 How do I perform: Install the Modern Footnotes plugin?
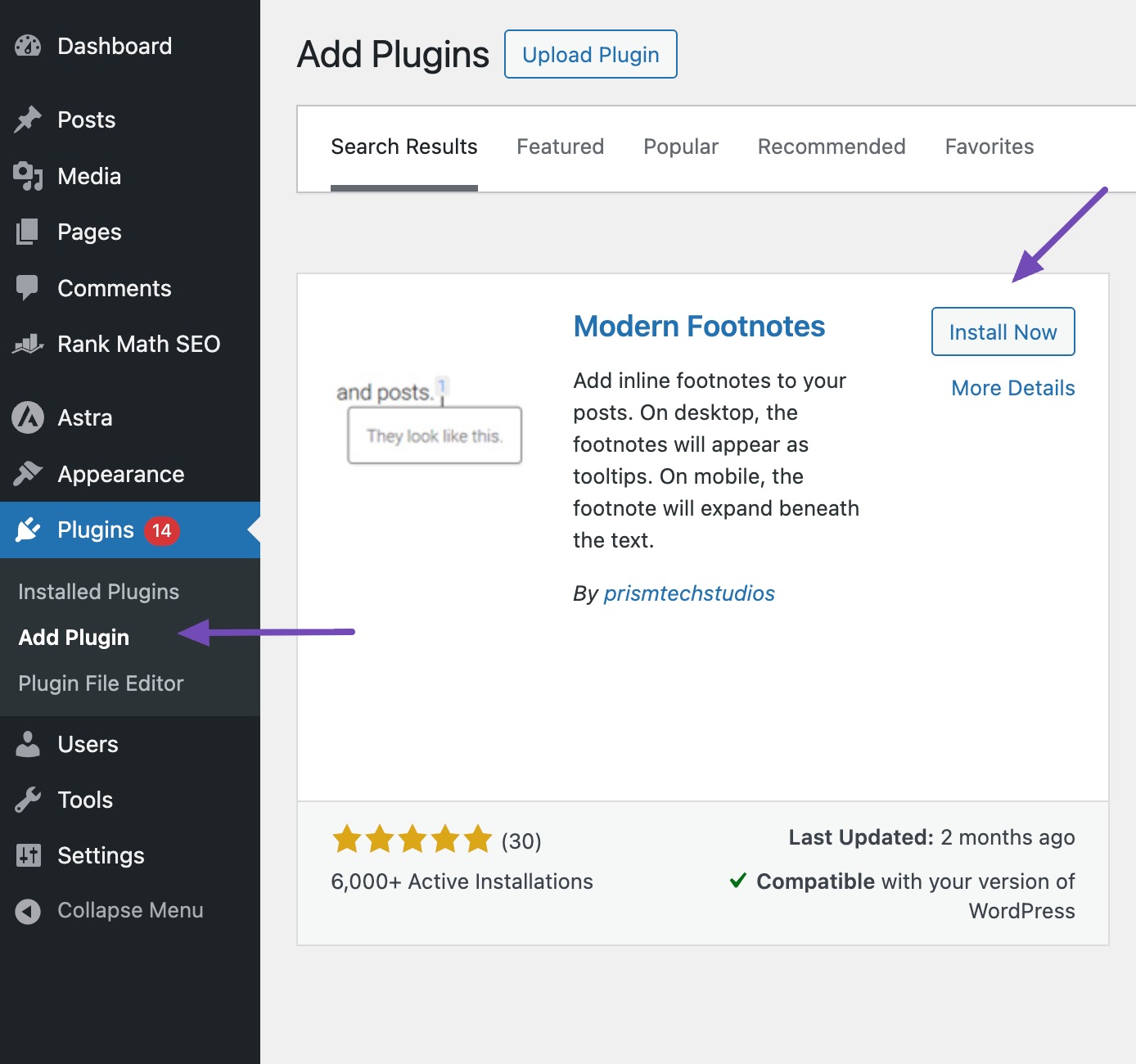tap(1003, 332)
